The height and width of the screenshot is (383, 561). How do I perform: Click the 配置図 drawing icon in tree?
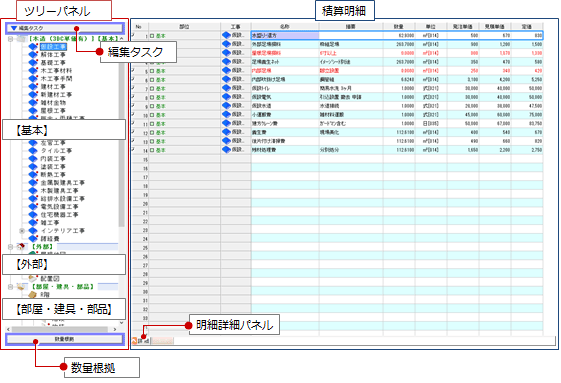pyautogui.click(x=33, y=278)
